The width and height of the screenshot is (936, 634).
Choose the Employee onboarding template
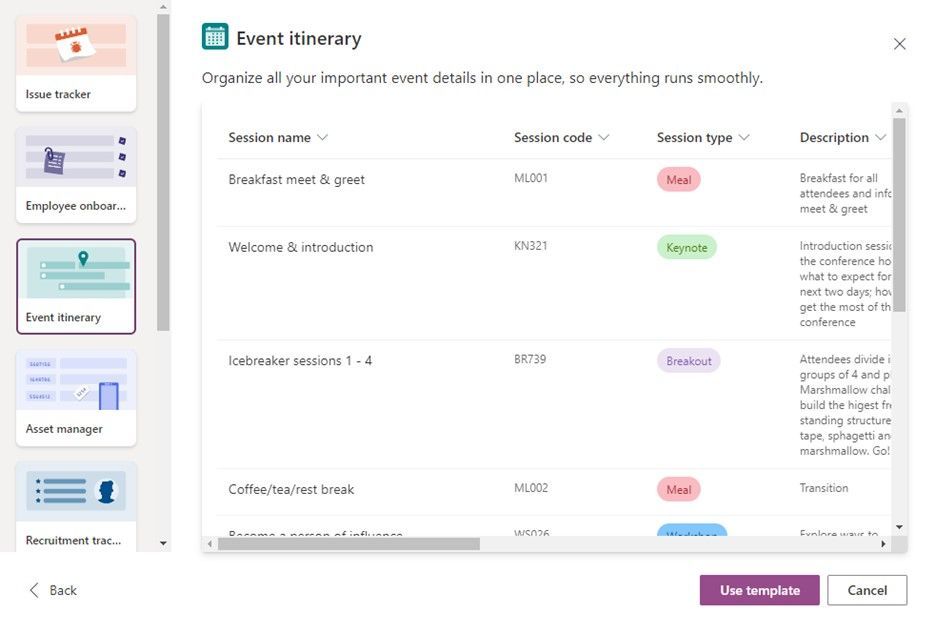(76, 174)
